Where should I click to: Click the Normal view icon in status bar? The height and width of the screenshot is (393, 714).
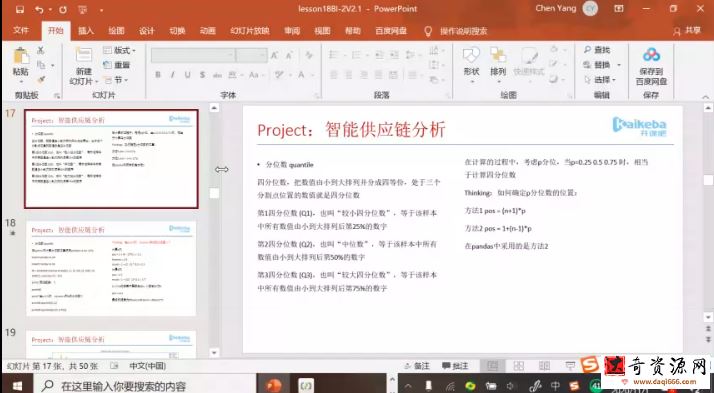492,366
